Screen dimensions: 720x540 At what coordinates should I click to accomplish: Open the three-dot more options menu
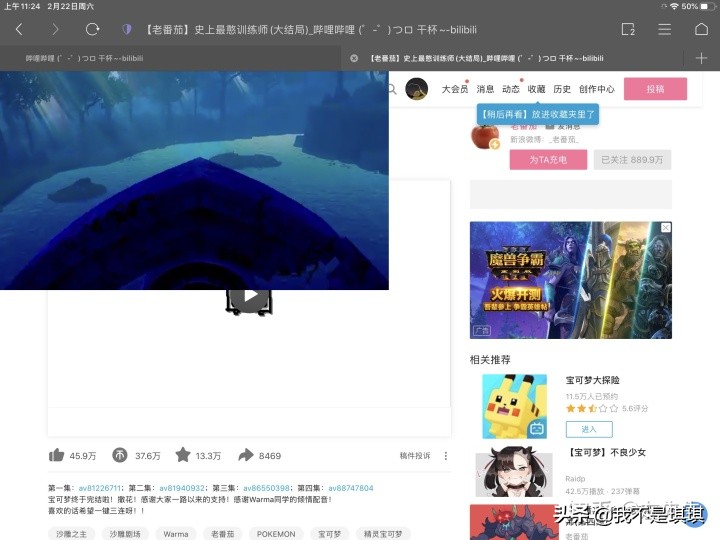click(445, 456)
